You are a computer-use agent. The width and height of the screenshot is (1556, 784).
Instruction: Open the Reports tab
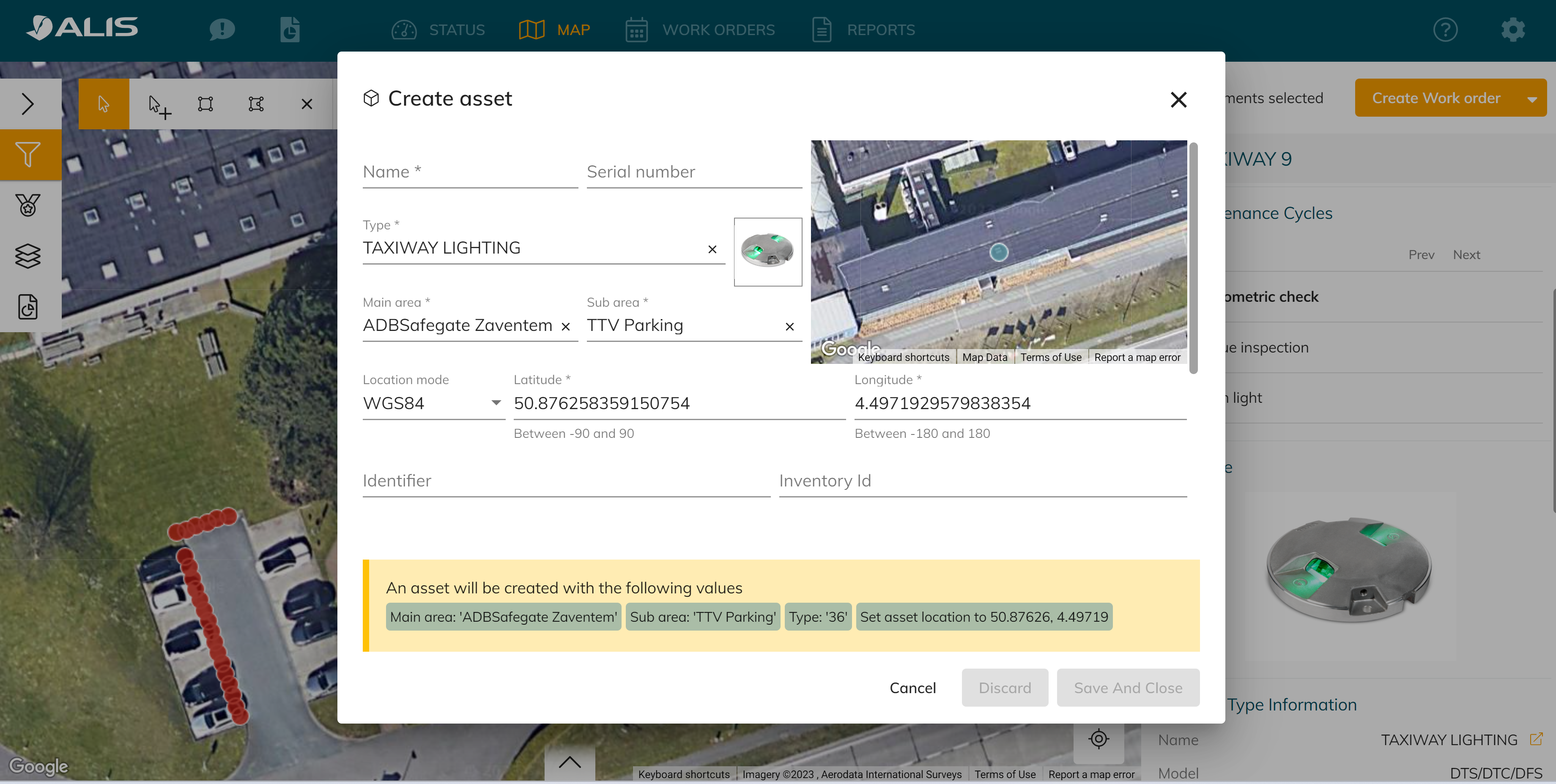[x=863, y=30]
